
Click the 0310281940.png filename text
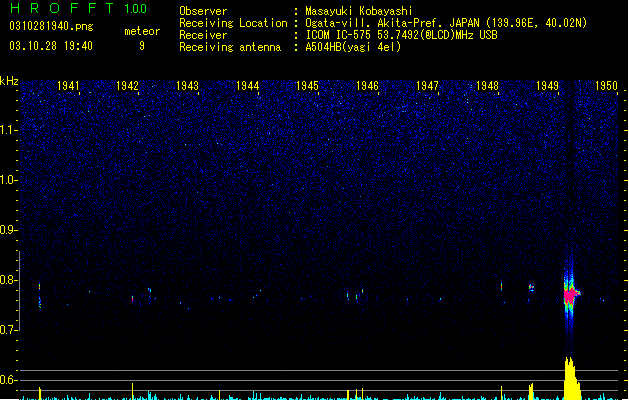(x=51, y=26)
